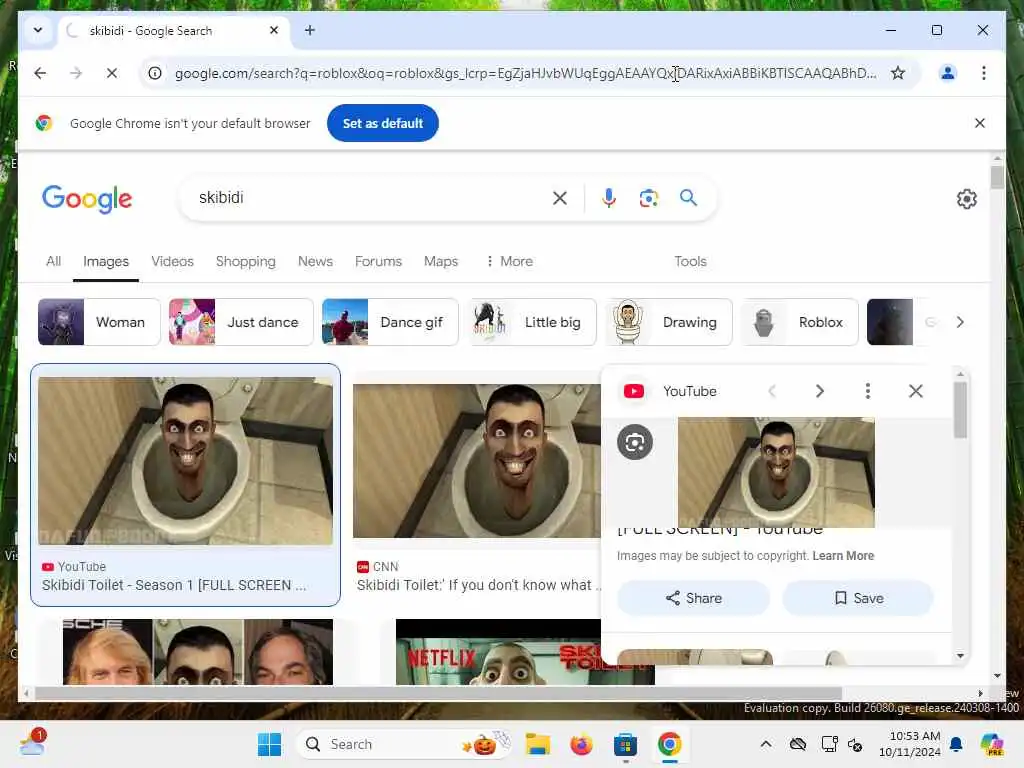Open the YouTube Skibidi Toilet Season 1 thumbnail

click(x=185, y=460)
